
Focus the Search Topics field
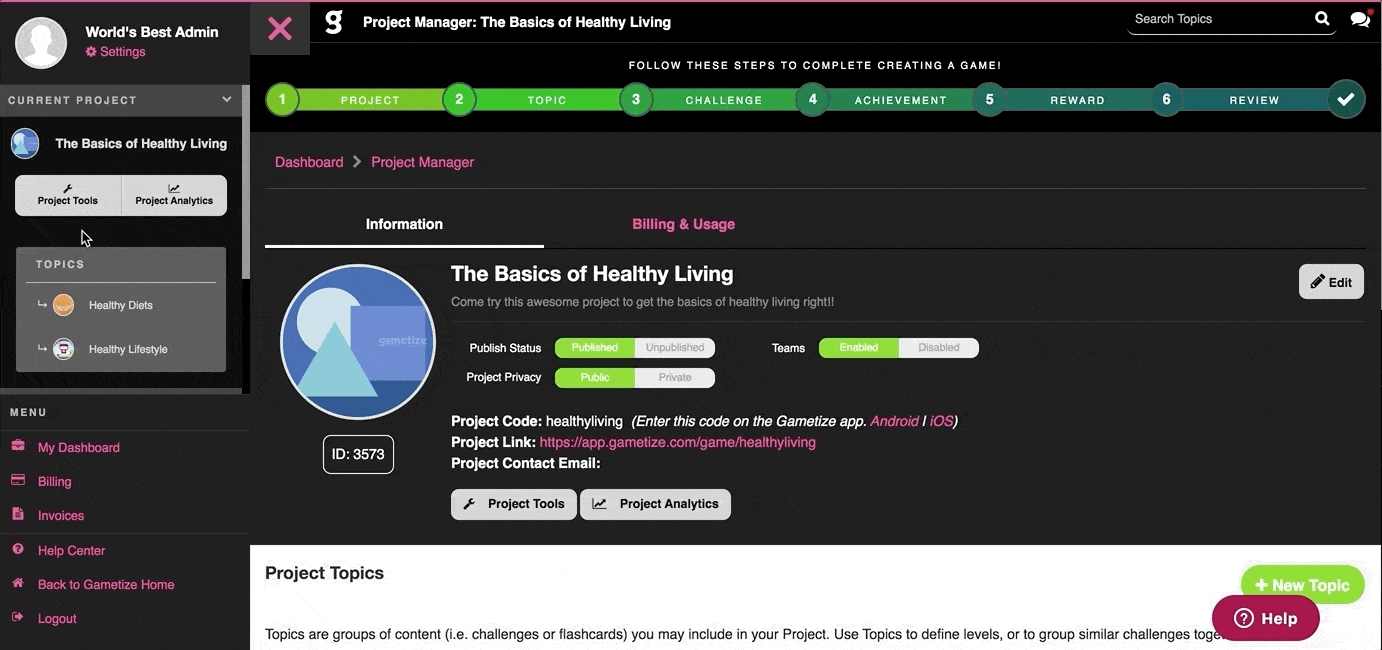tap(1220, 19)
